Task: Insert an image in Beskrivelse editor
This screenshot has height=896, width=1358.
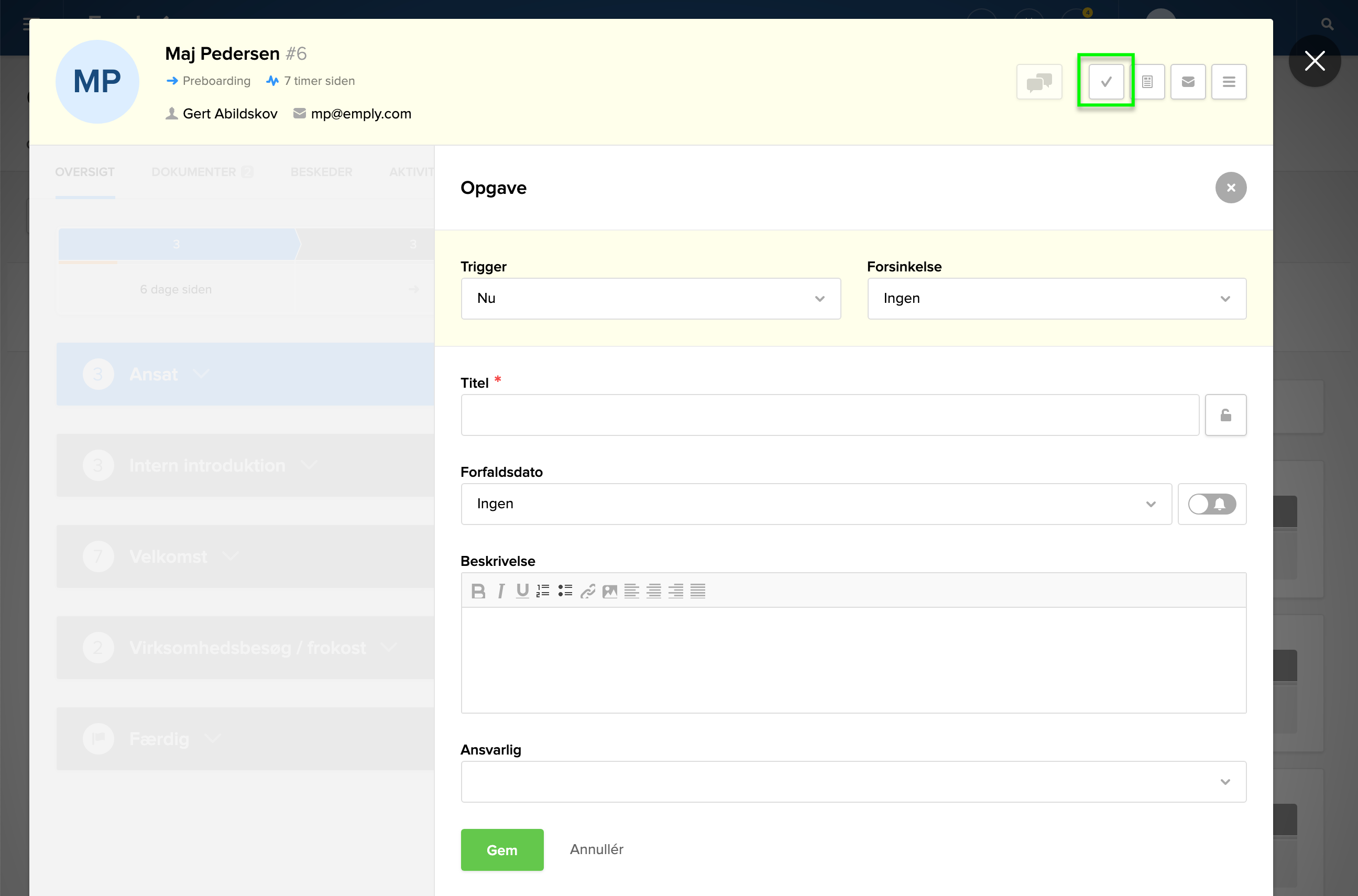Action: pyautogui.click(x=610, y=591)
